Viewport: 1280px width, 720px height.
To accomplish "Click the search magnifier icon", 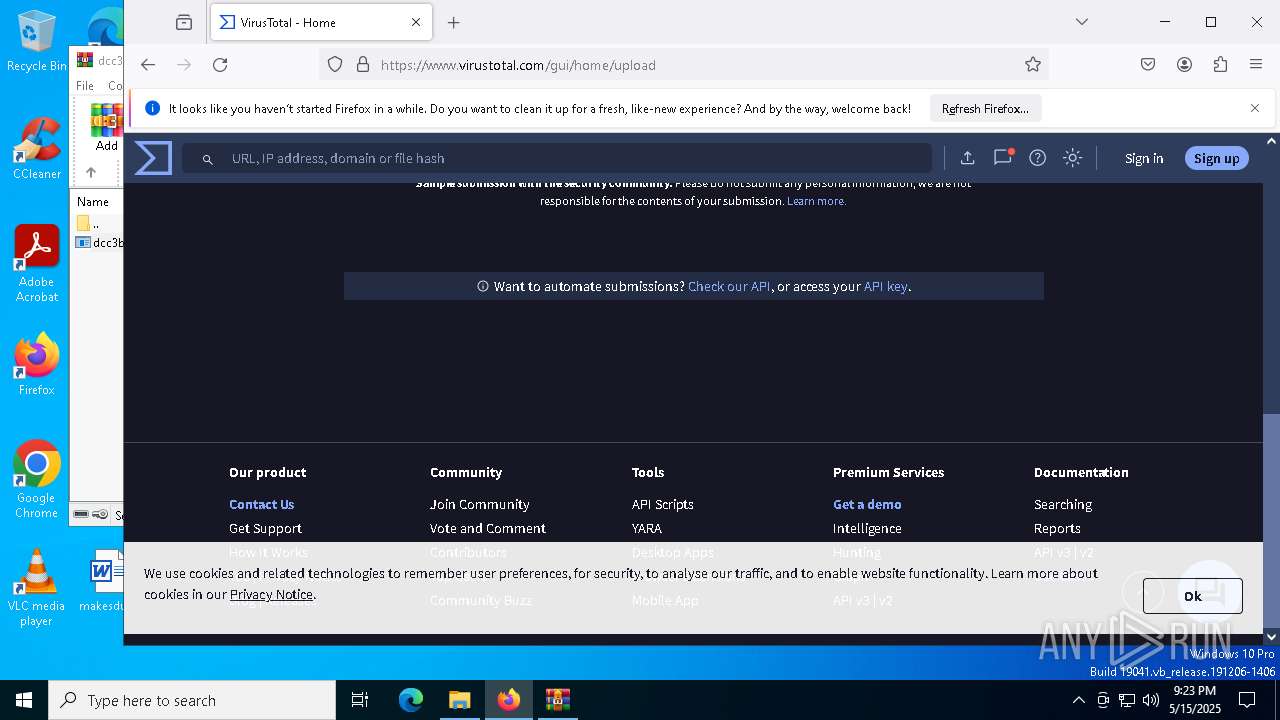I will pos(207,159).
